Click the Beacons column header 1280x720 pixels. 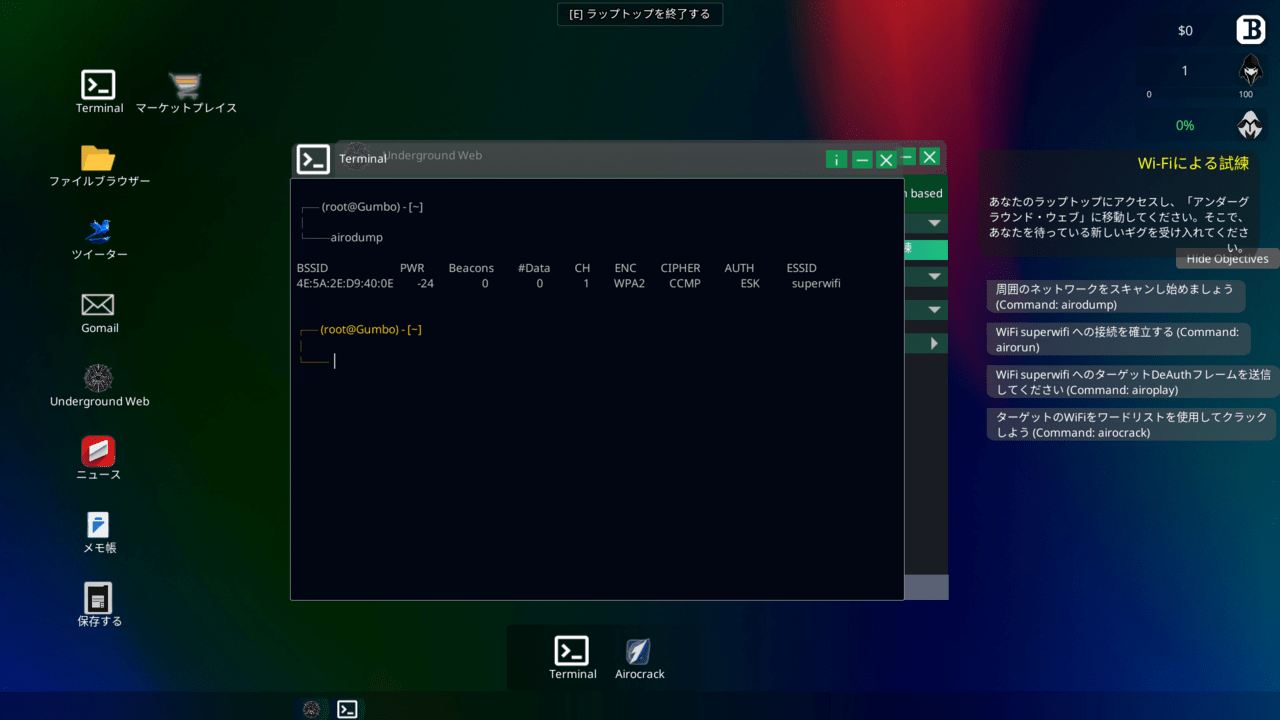pyautogui.click(x=471, y=268)
